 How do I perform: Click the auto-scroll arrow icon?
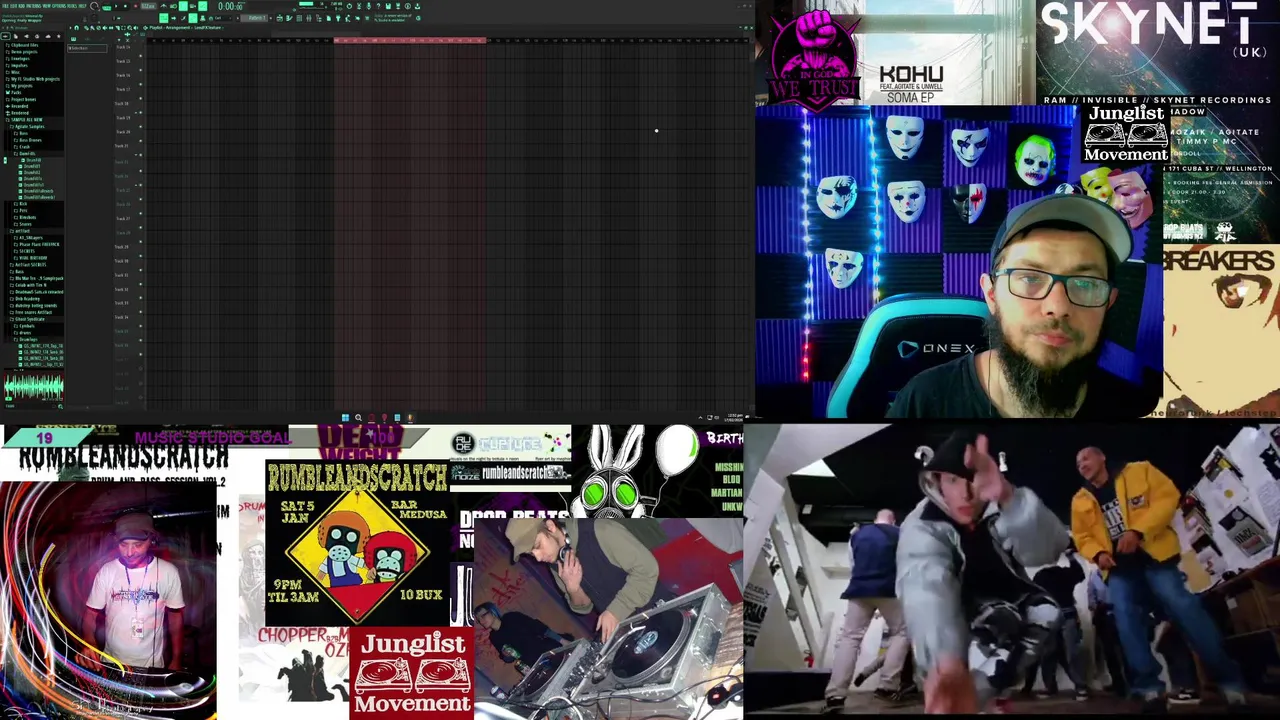click(x=174, y=18)
